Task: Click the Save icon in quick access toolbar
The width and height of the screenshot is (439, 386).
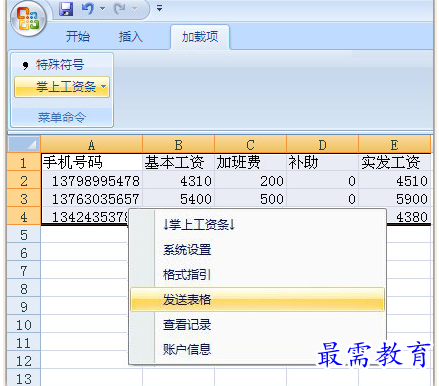Action: [x=66, y=9]
